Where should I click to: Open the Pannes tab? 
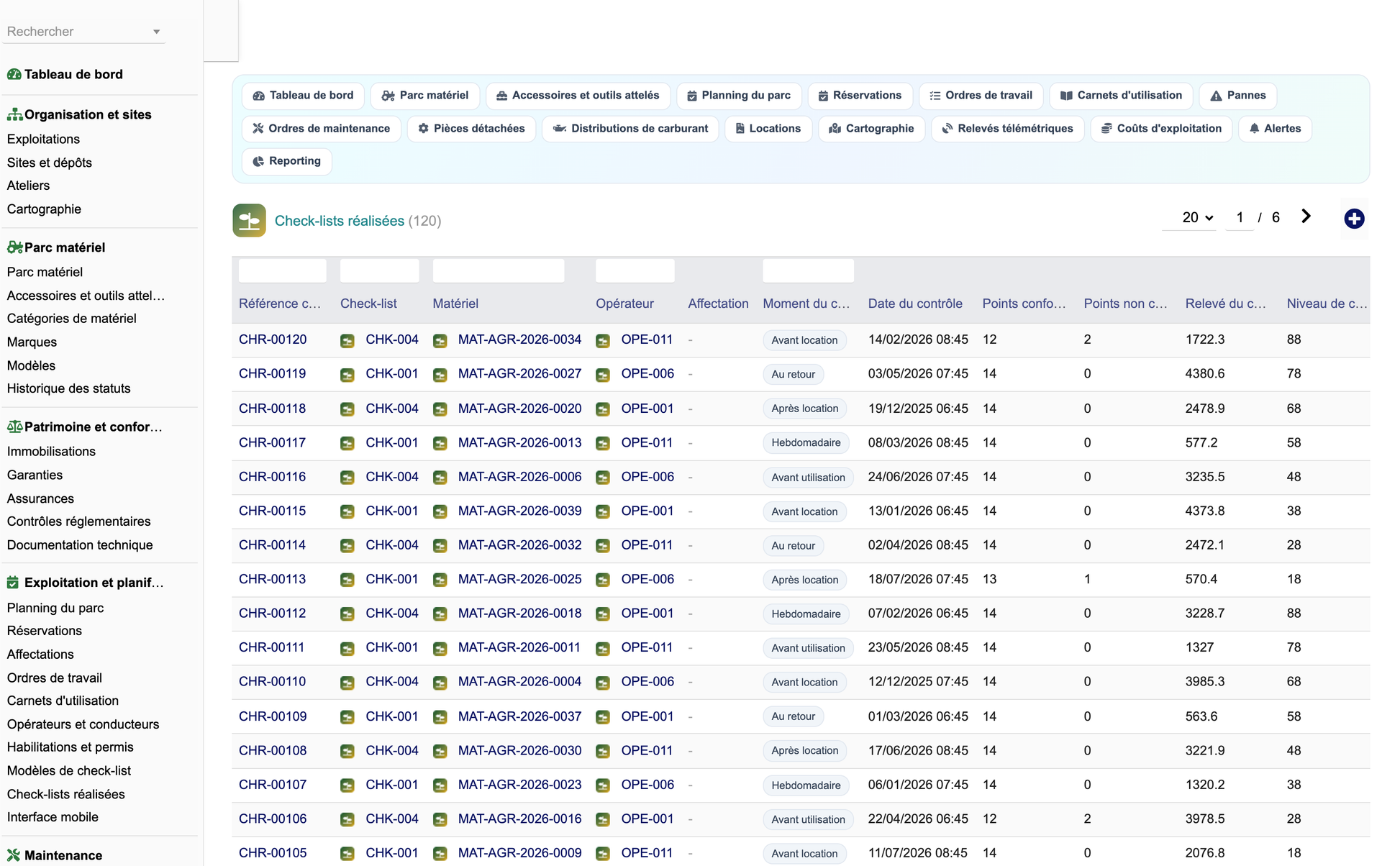1237,96
